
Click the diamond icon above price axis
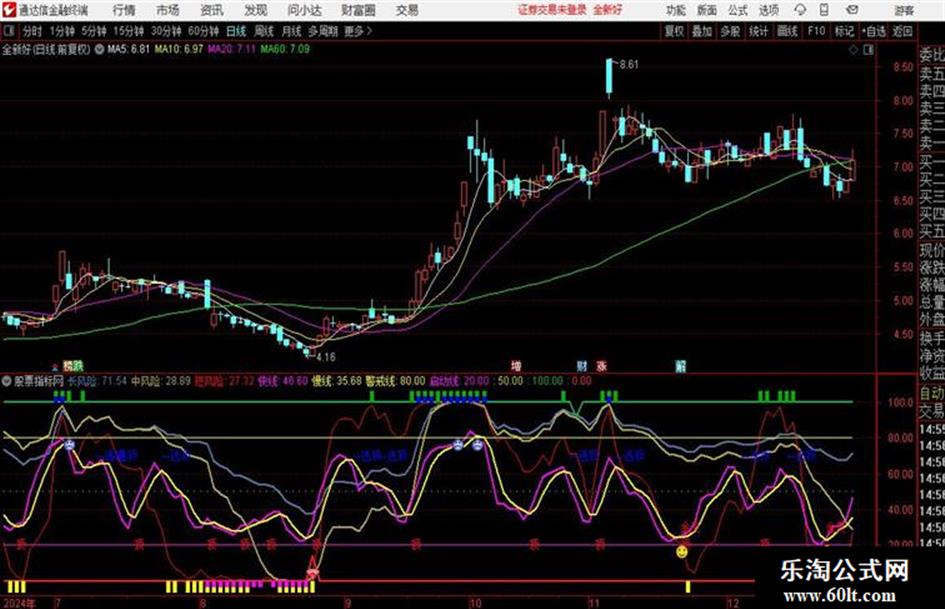(853, 50)
